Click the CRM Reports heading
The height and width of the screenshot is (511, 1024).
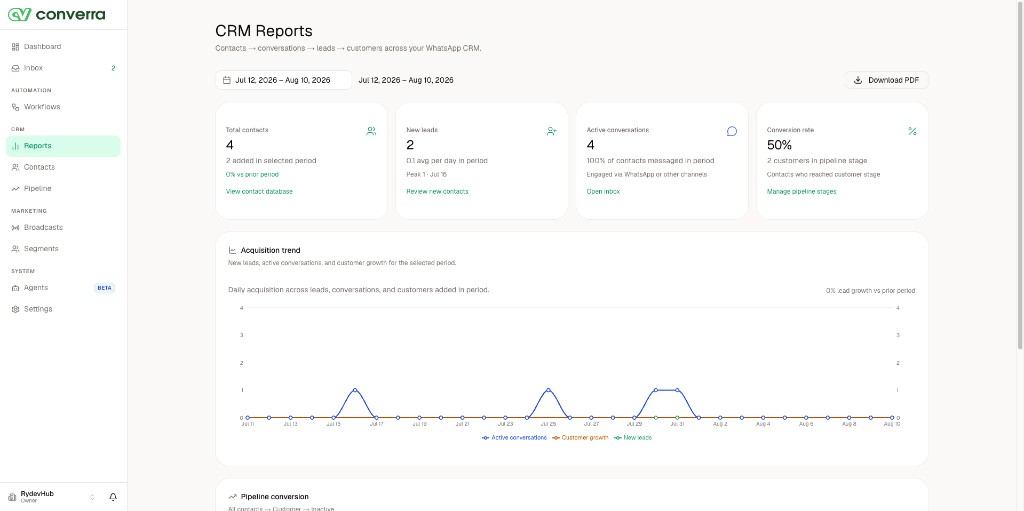pos(264,31)
